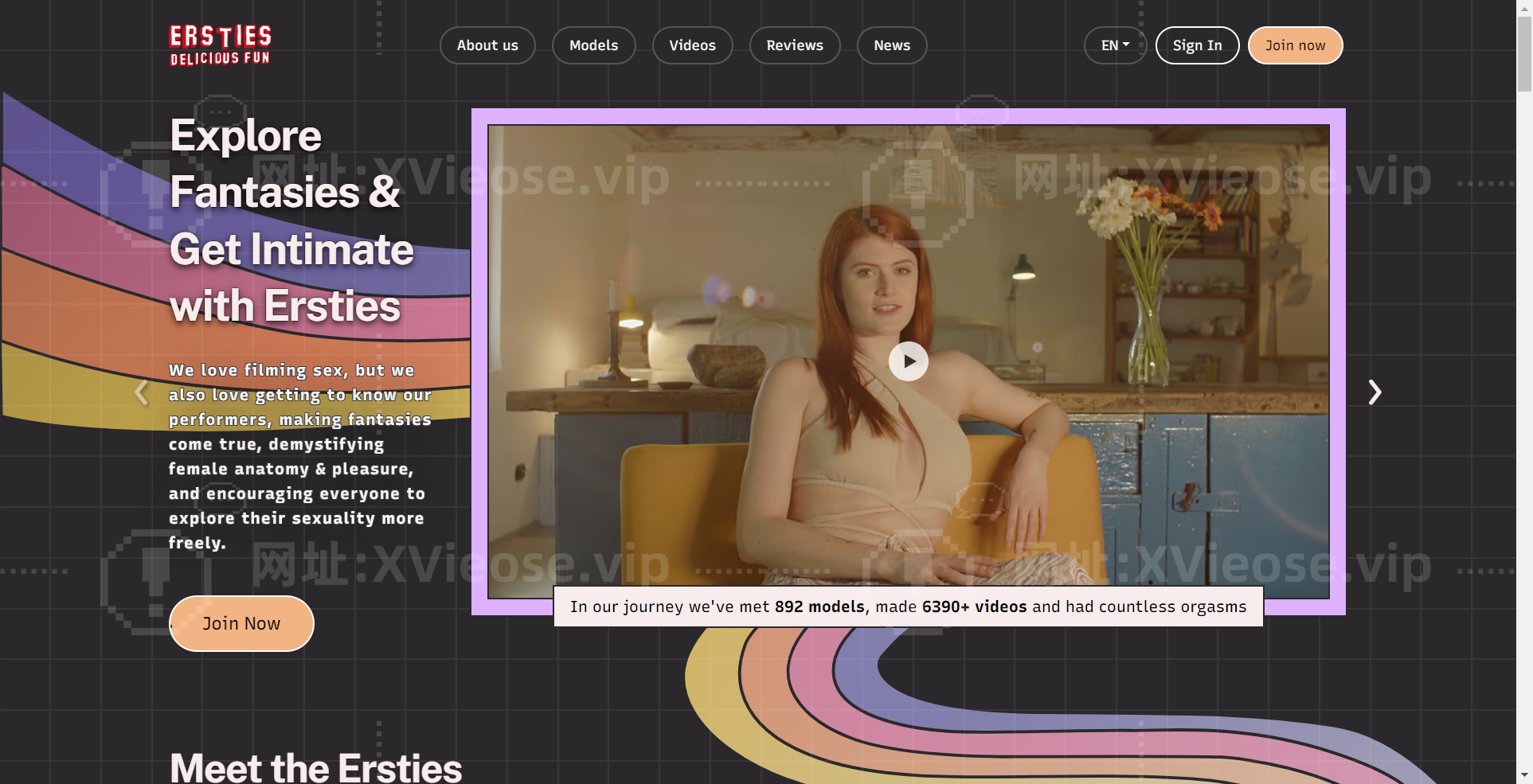Open the News menu item
This screenshot has width=1533, height=784.
pos(892,45)
